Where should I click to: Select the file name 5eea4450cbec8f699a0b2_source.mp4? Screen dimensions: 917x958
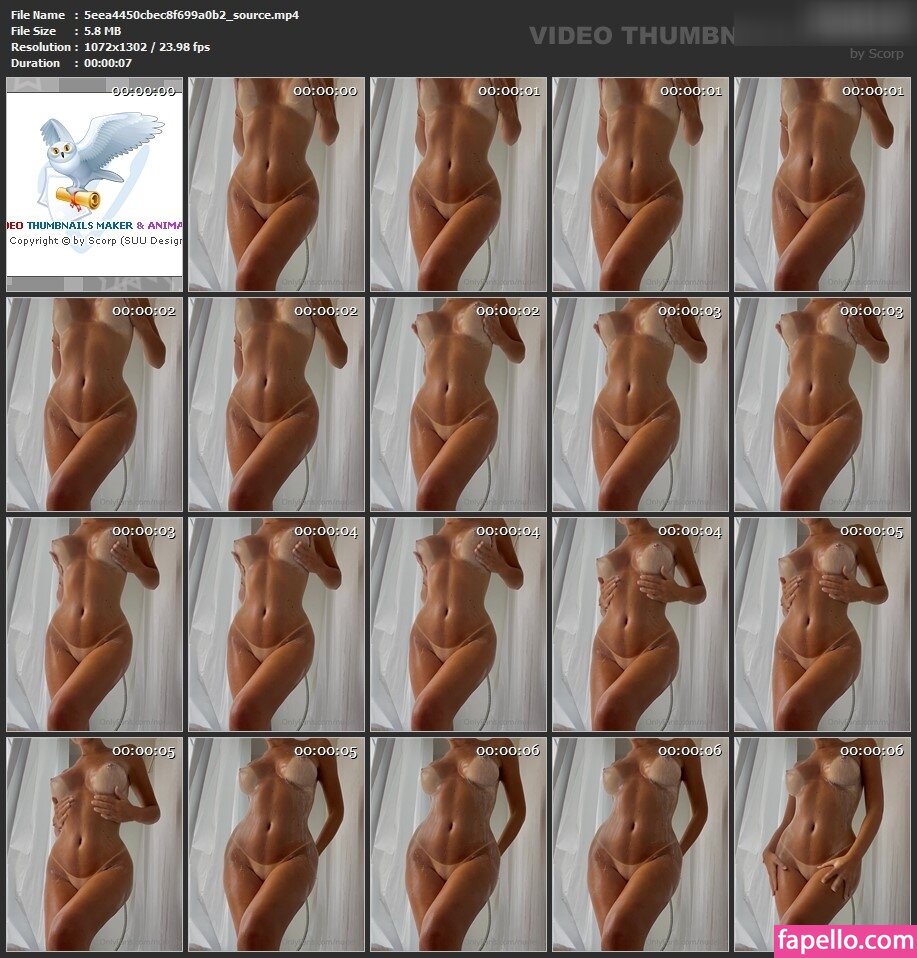click(191, 15)
